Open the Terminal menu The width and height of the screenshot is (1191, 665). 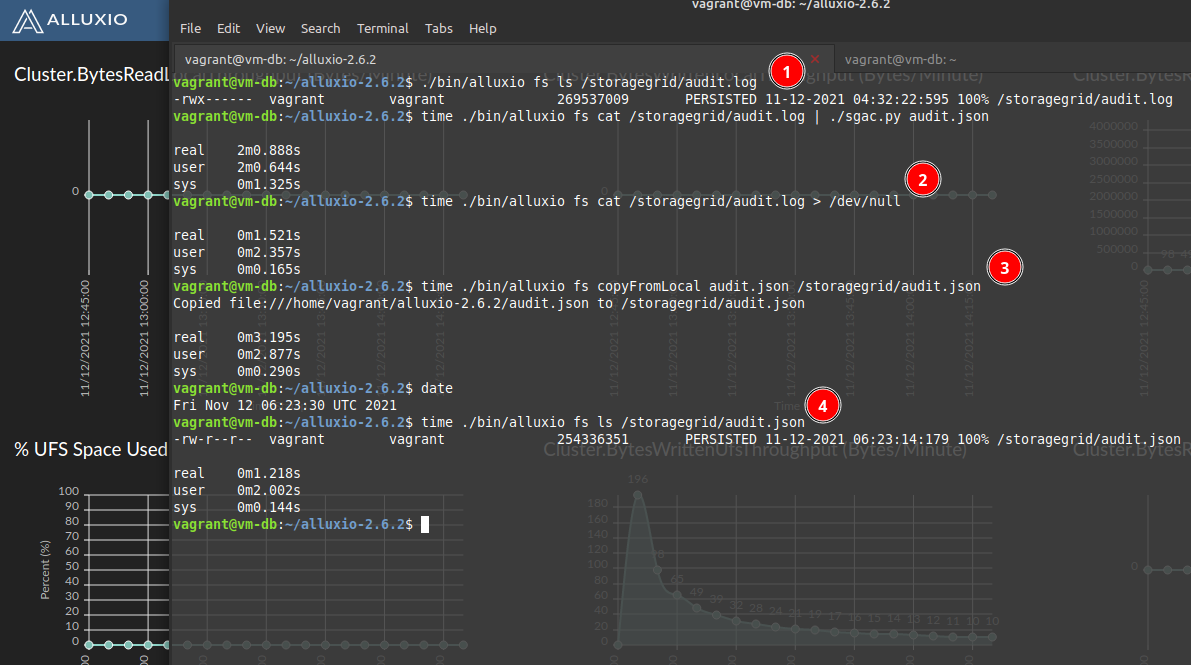pyautogui.click(x=383, y=28)
